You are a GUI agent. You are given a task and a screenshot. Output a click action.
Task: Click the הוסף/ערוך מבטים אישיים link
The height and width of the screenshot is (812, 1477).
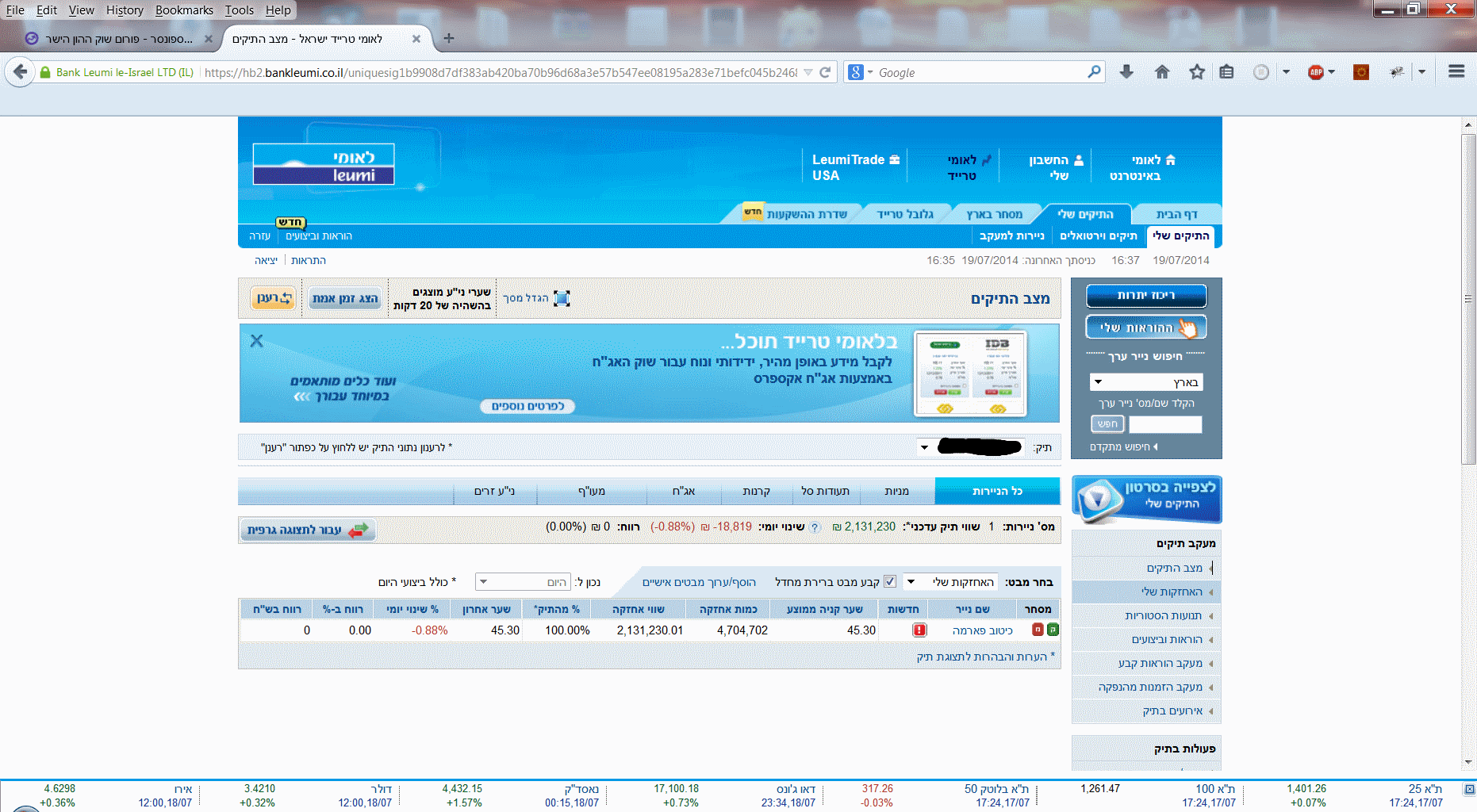[x=699, y=582]
